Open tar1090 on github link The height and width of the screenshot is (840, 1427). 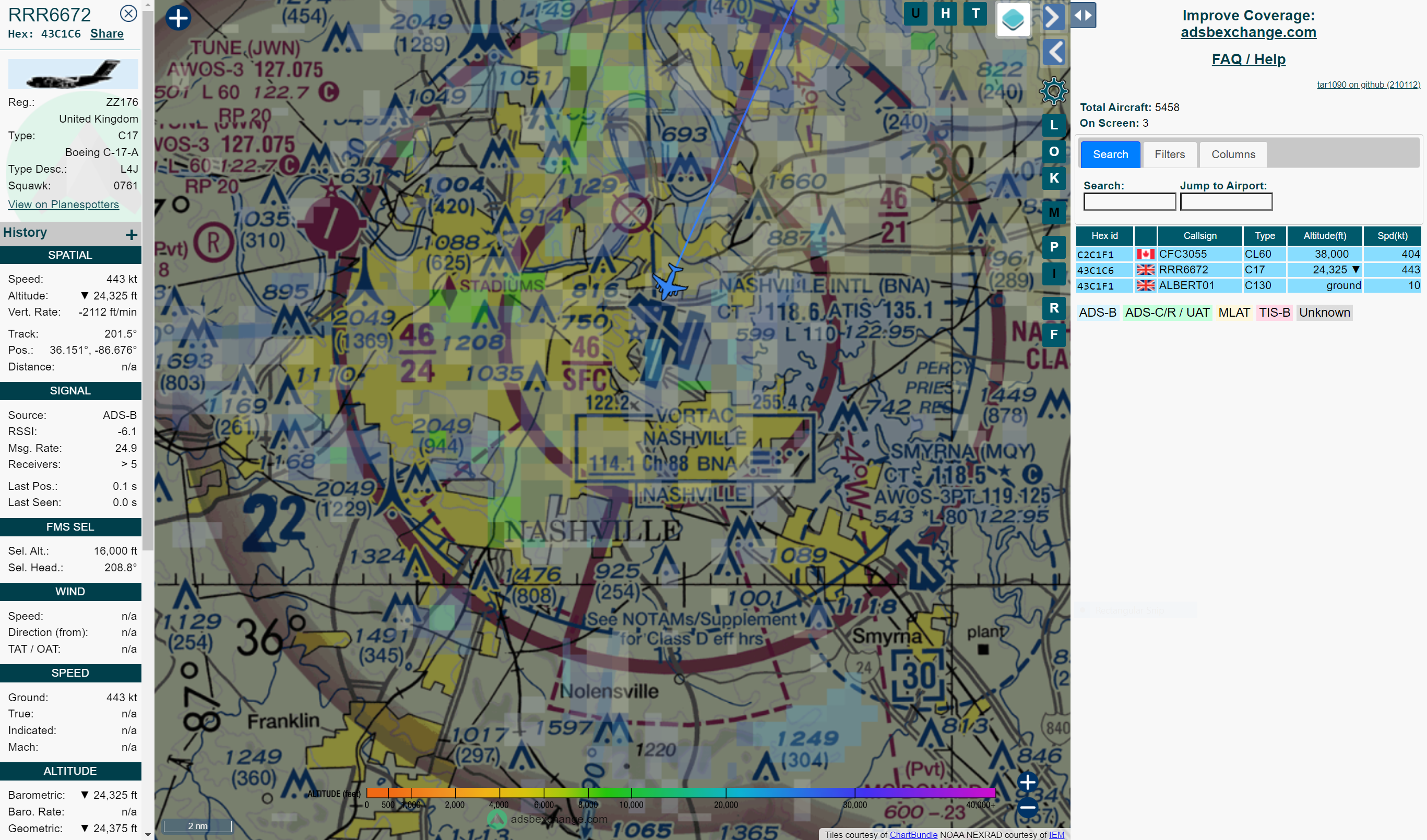coord(1368,85)
